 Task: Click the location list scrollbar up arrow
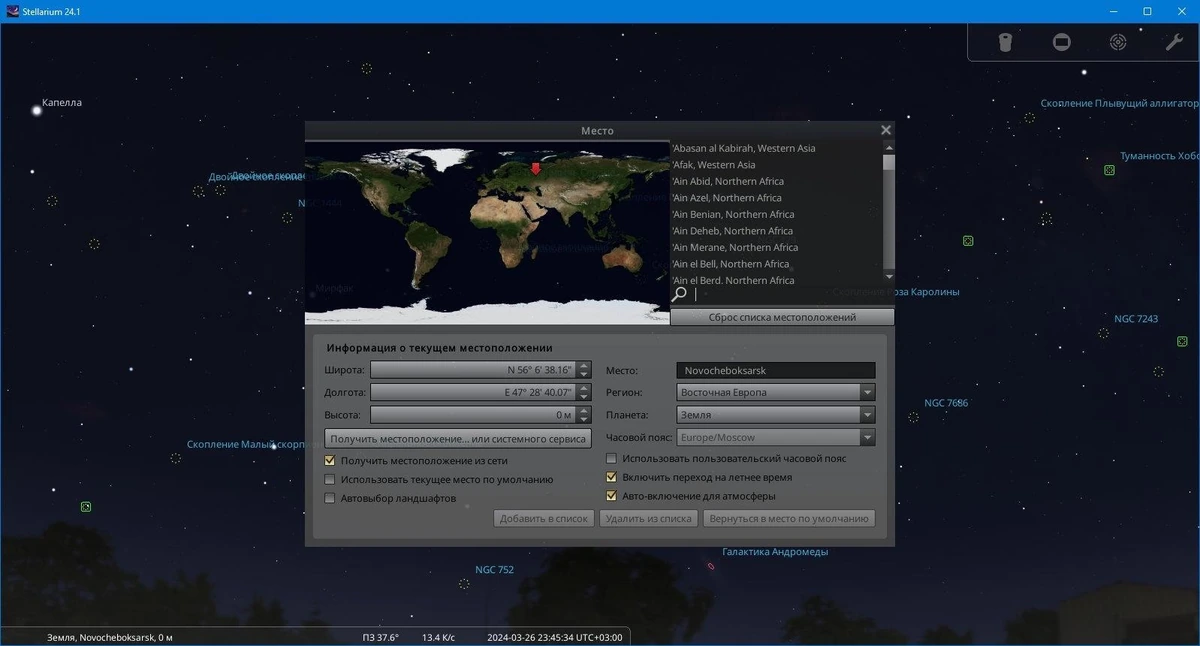coord(889,147)
